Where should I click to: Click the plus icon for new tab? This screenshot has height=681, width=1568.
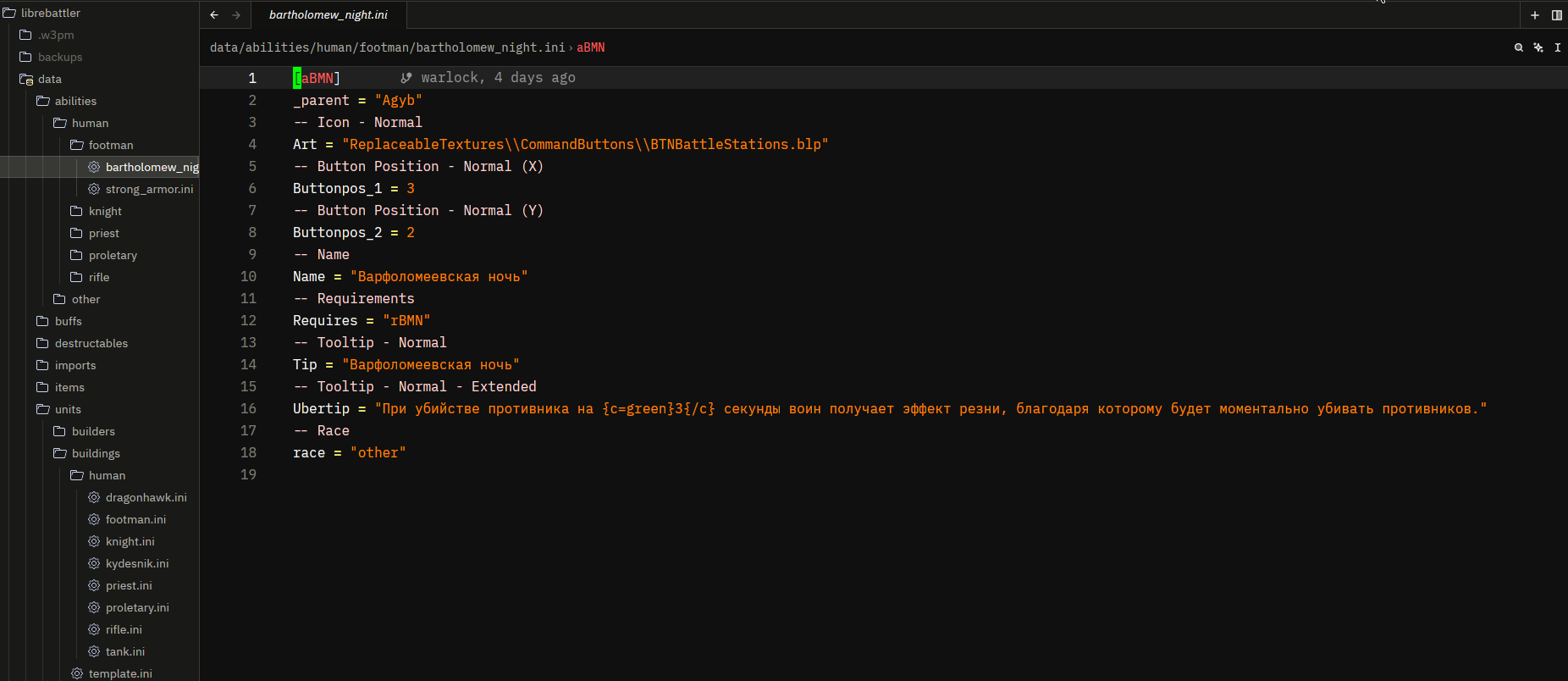[x=1535, y=15]
